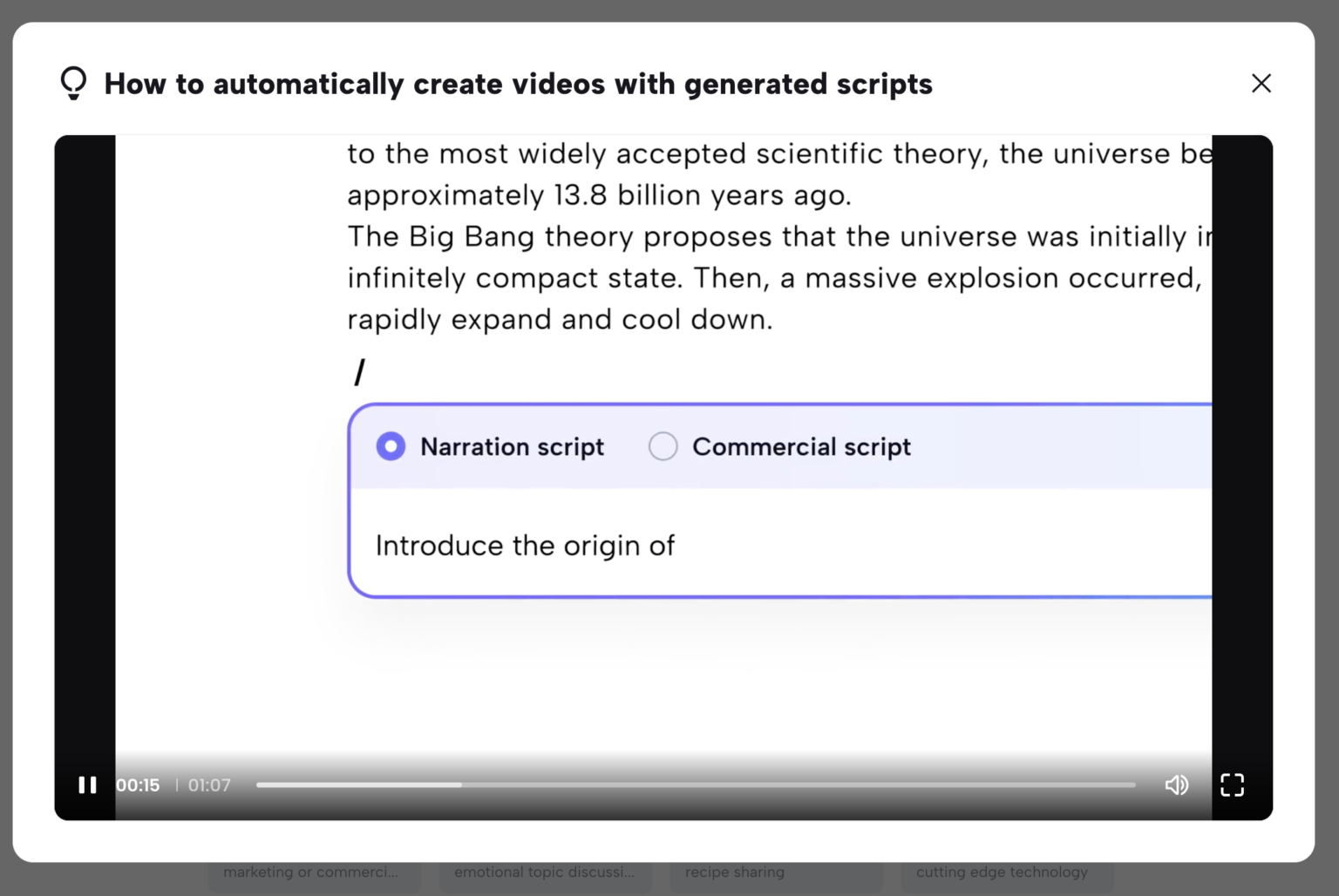The width and height of the screenshot is (1339, 896).
Task: Click the "Commercial script" label text
Action: click(x=801, y=446)
